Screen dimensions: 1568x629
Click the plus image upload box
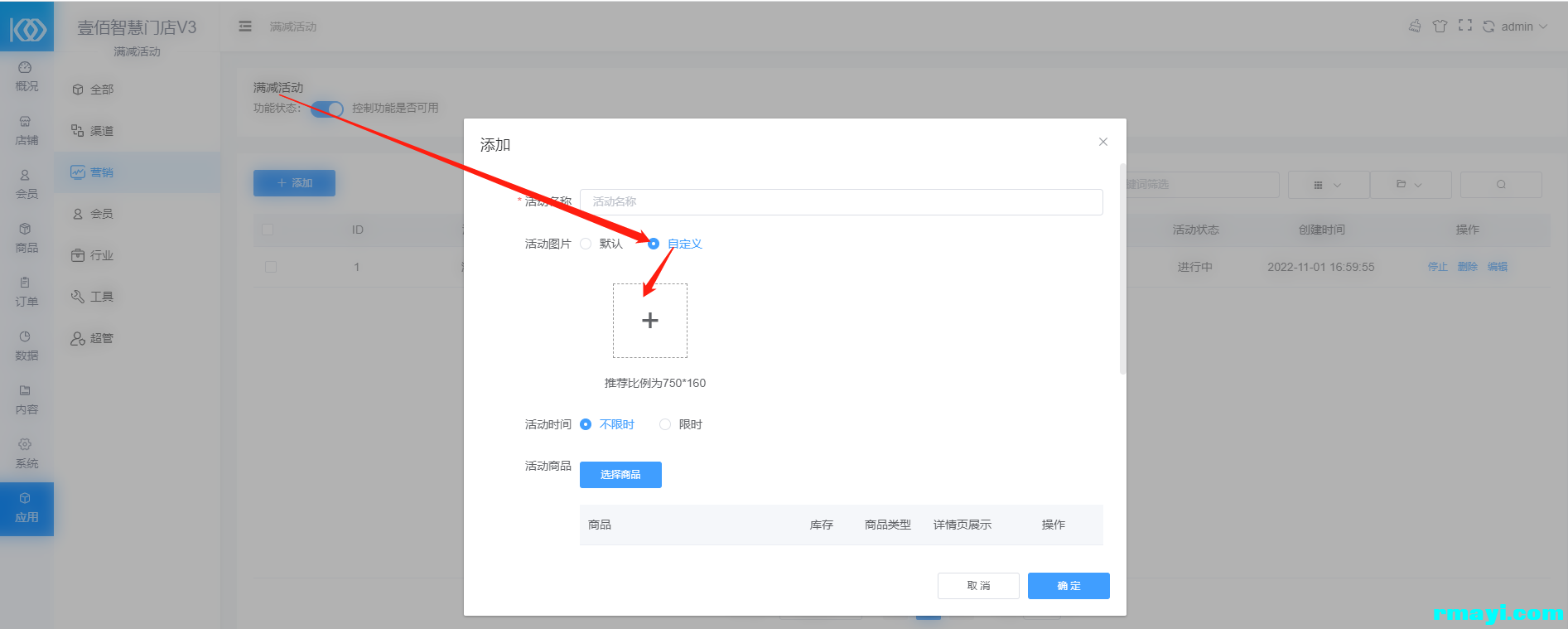pyautogui.click(x=650, y=321)
